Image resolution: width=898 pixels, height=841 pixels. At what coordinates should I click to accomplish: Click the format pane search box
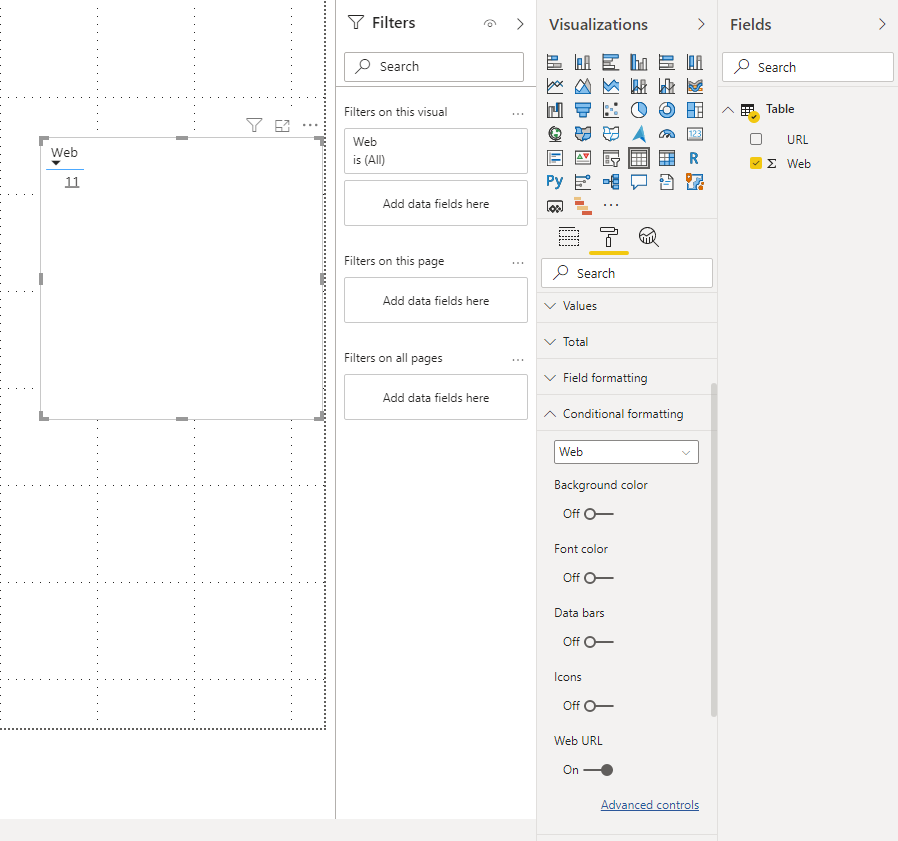click(627, 273)
